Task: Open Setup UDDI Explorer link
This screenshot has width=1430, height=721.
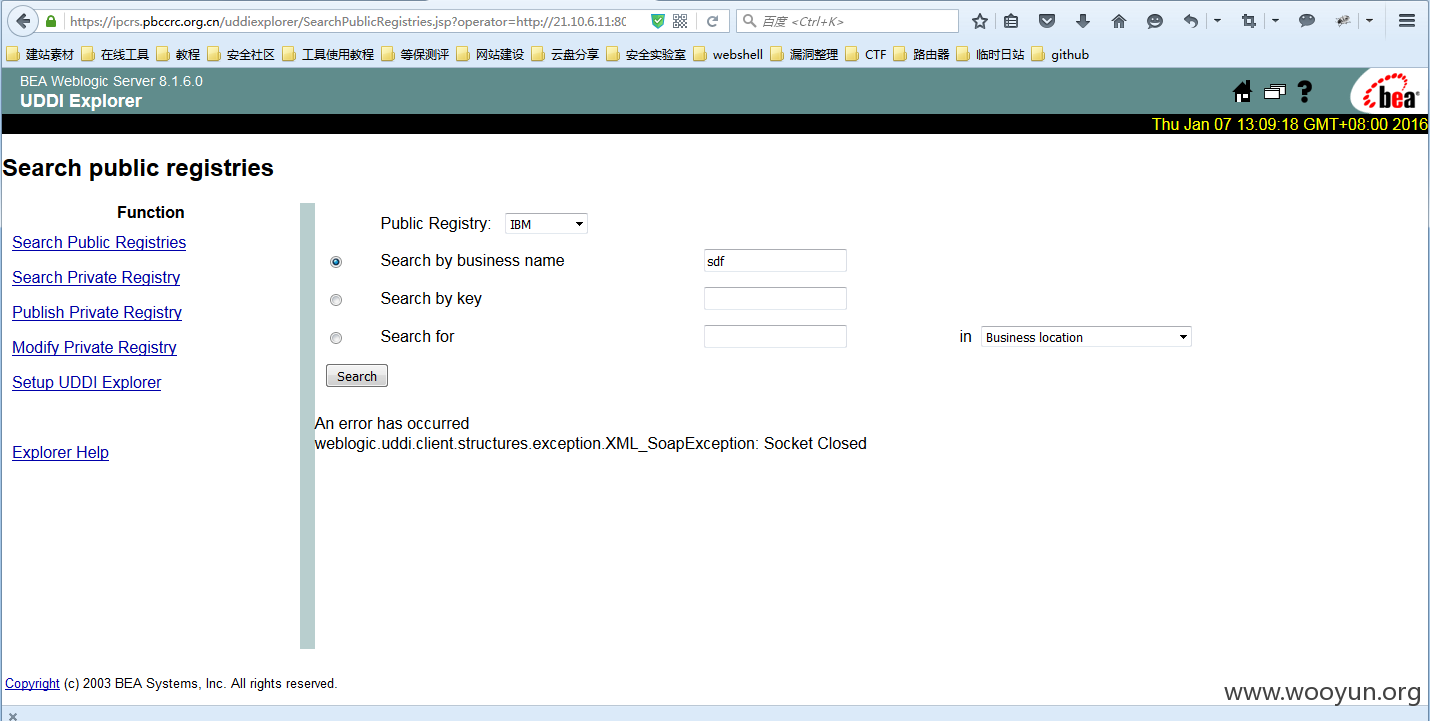Action: [86, 383]
